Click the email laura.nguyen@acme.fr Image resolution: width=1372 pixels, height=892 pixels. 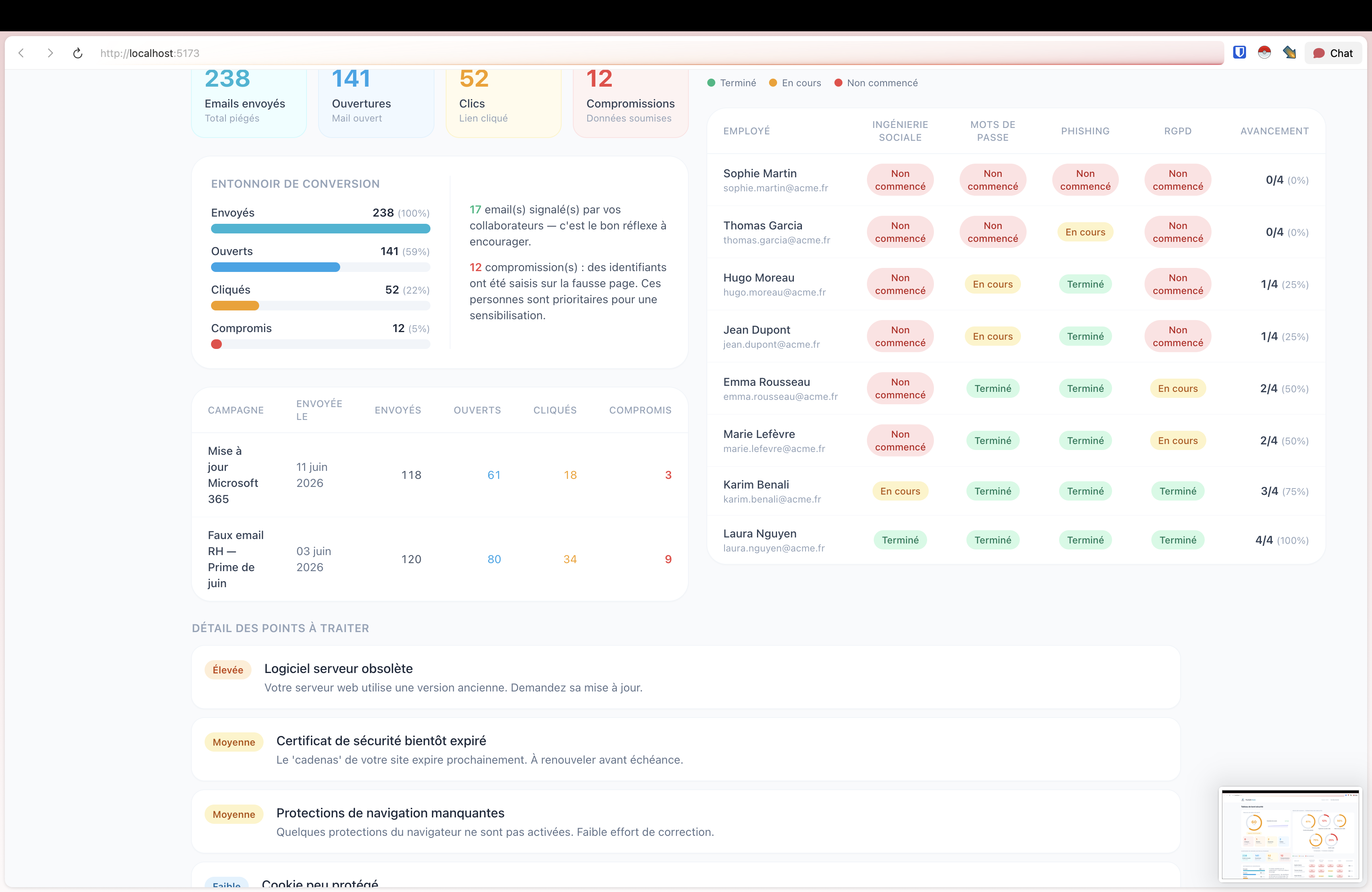pyautogui.click(x=773, y=548)
